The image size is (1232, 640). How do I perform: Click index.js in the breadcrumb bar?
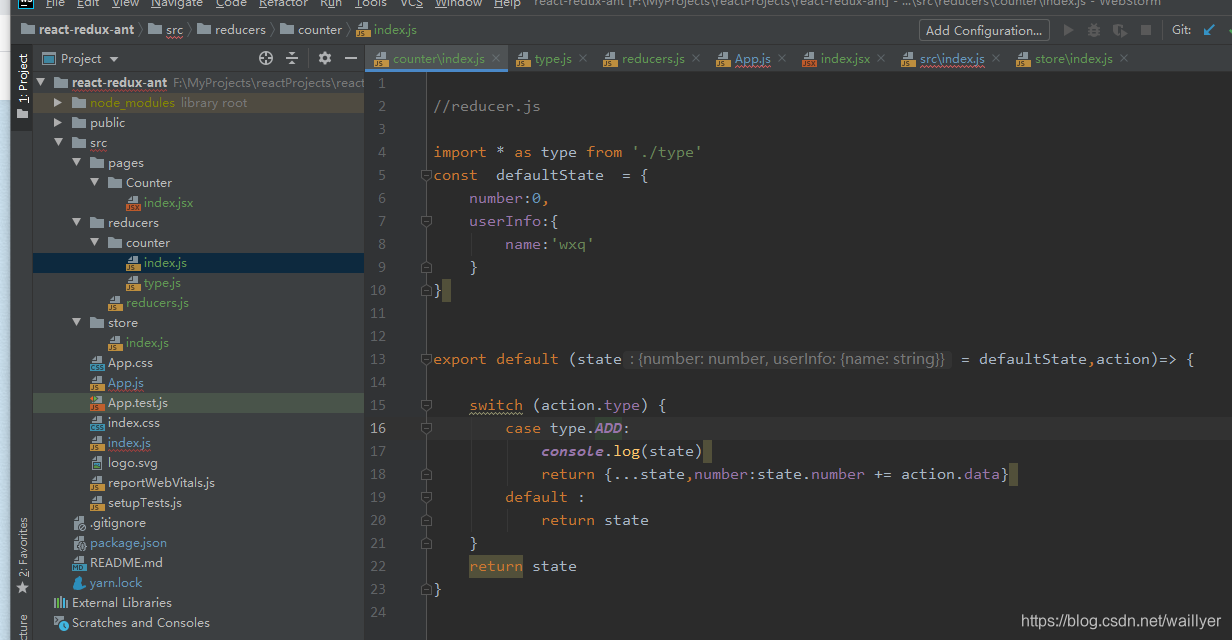click(386, 30)
